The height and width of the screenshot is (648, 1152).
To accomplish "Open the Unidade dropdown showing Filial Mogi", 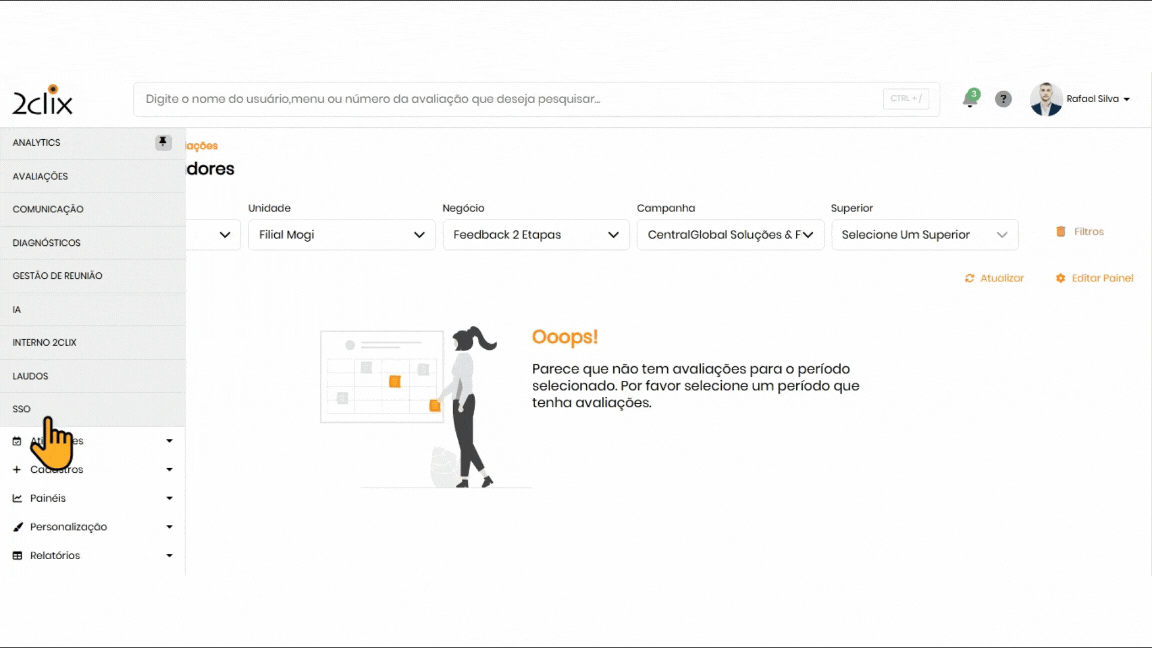I will (x=341, y=235).
